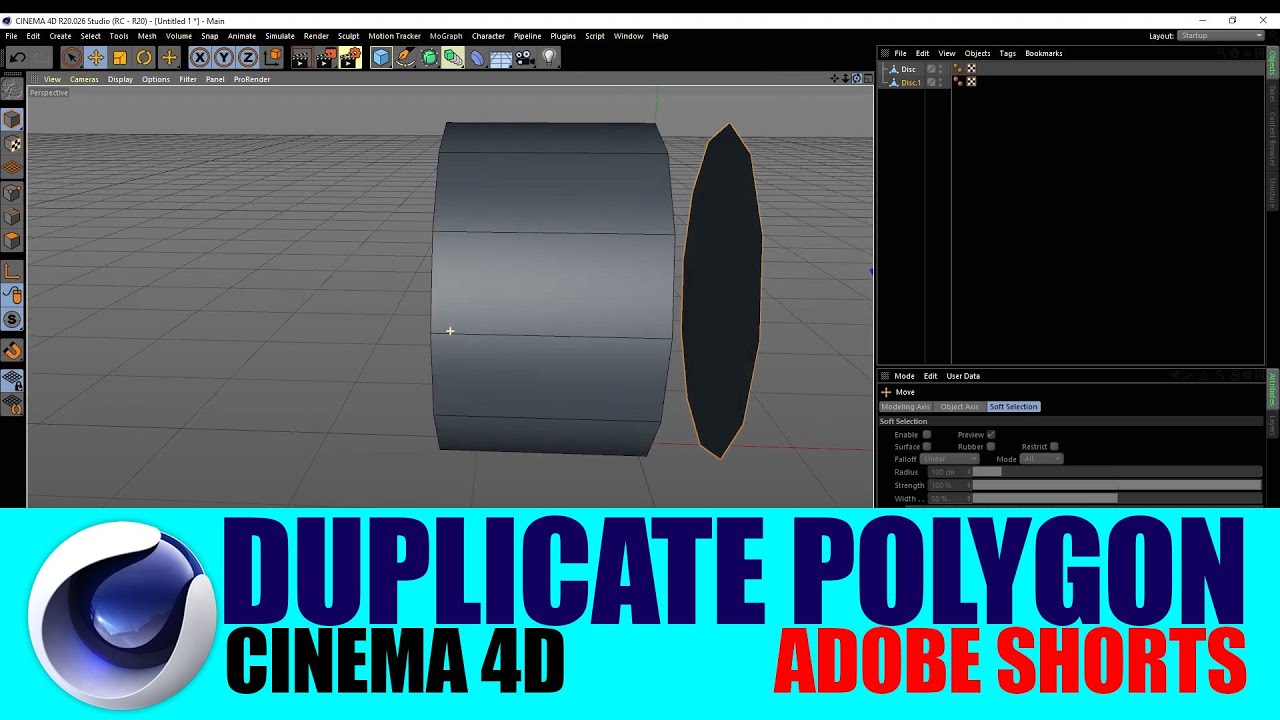Open the Deformer objects icon
Screen dimensions: 1280x720
[477, 58]
